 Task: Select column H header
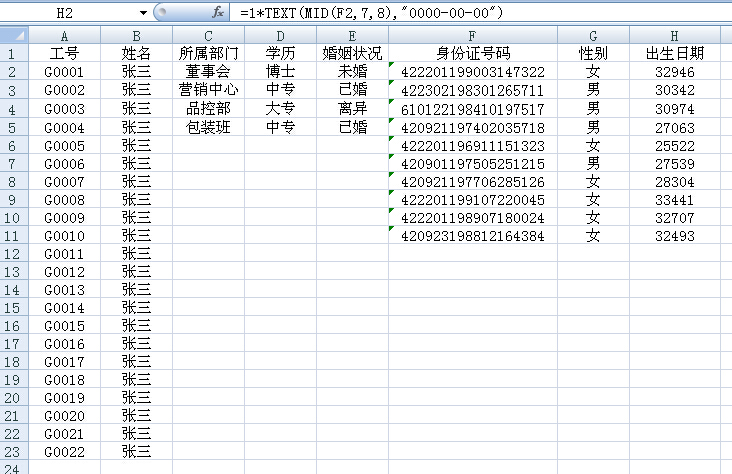(675, 36)
